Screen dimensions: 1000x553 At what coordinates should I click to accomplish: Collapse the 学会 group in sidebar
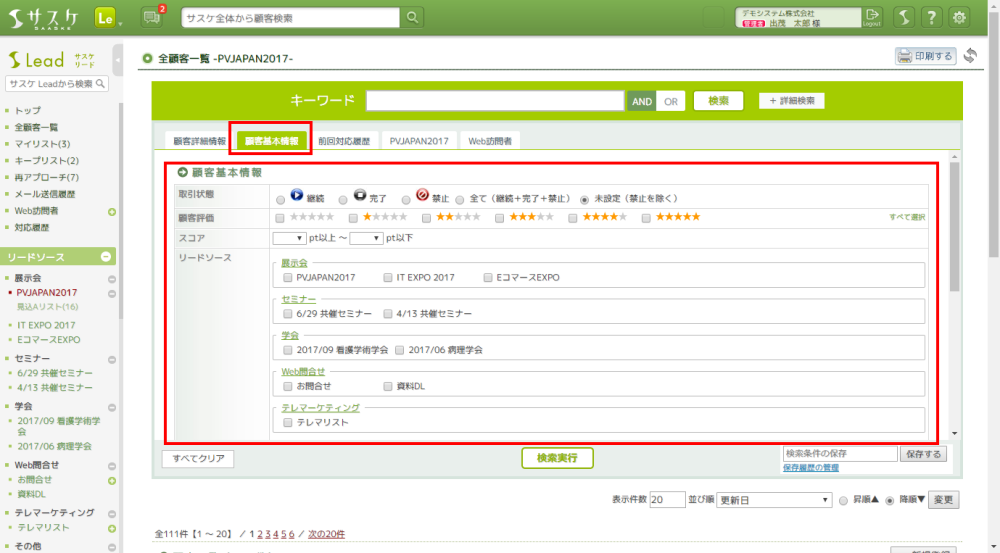(x=112, y=407)
